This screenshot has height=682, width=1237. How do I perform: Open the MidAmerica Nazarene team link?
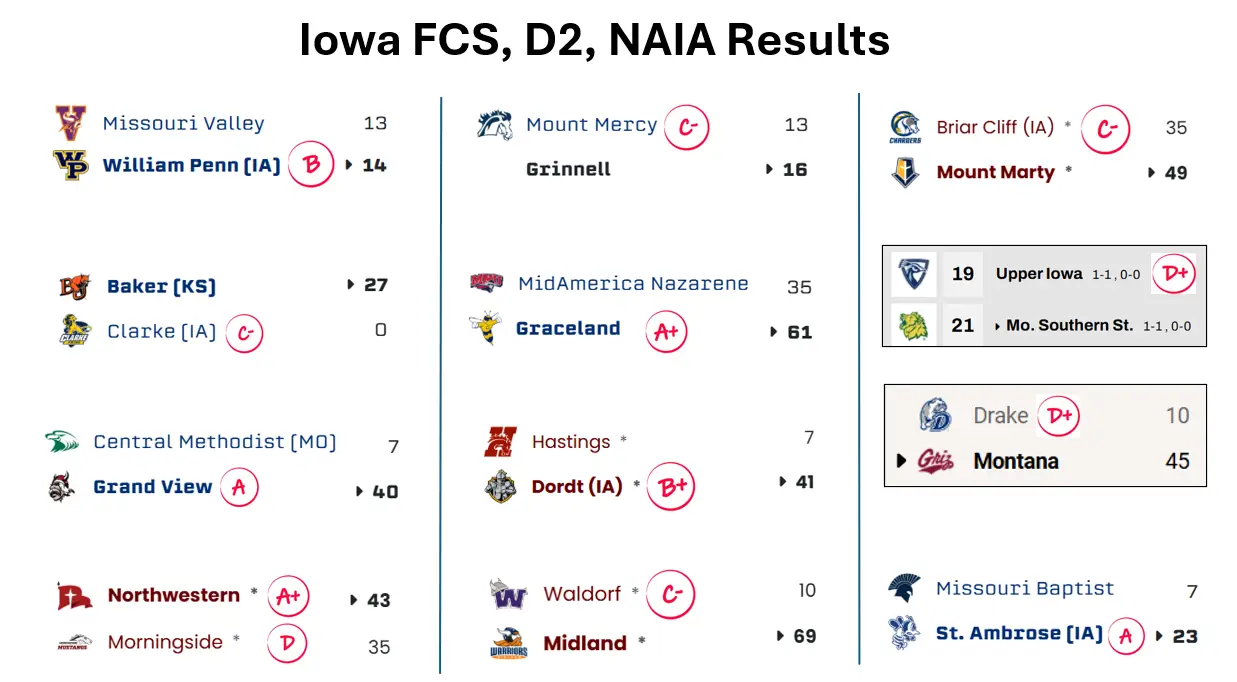tap(633, 283)
